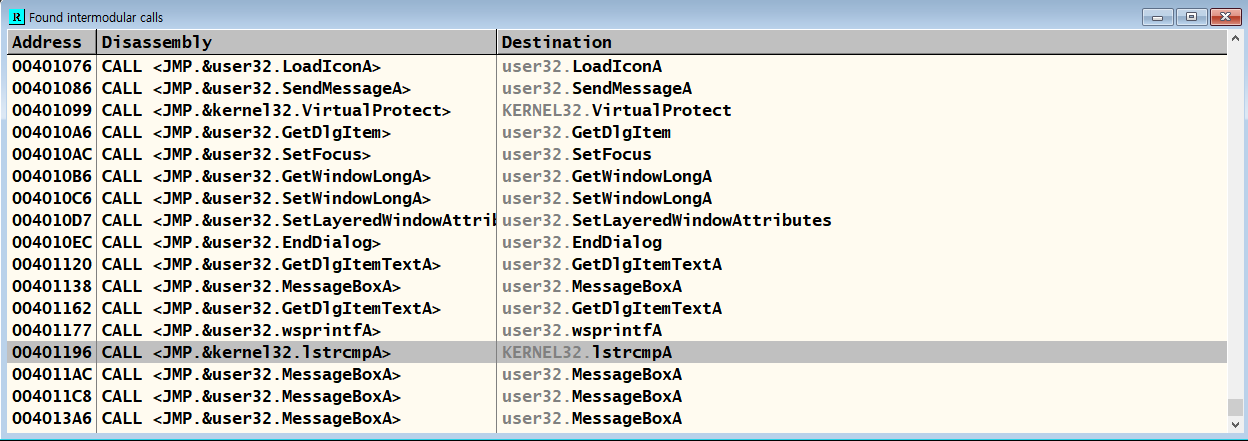Select address 00401162
Image resolution: width=1248 pixels, height=441 pixels.
coord(52,308)
